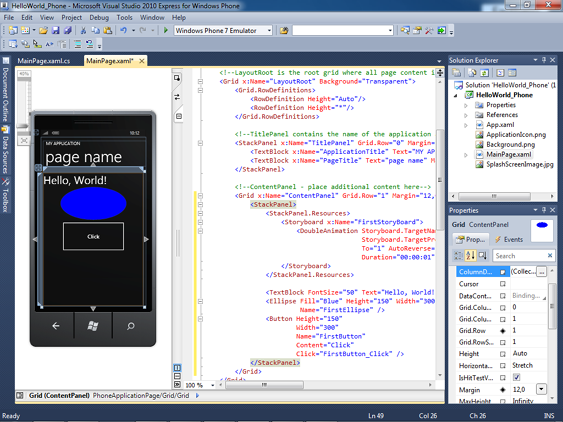The height and width of the screenshot is (422, 563).
Task: Open the Debug menu
Action: 99,17
